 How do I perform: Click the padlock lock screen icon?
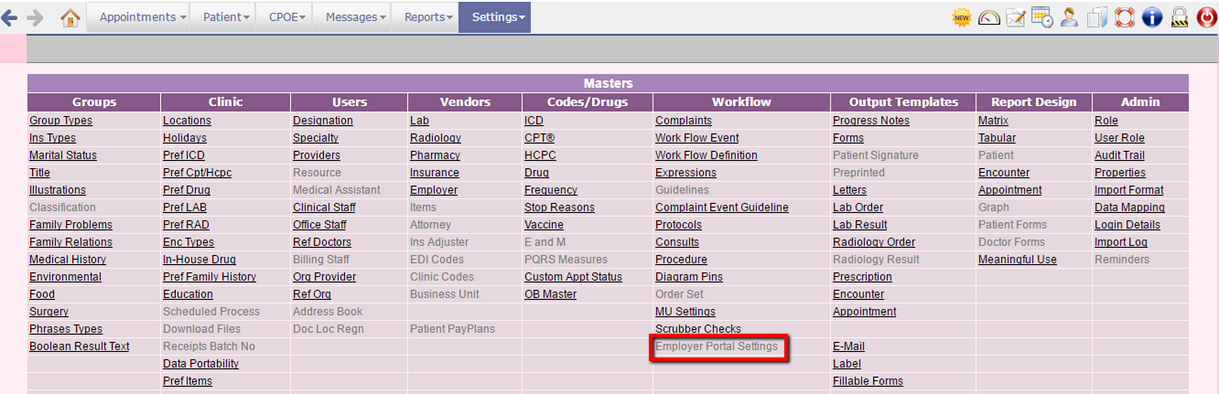(x=1178, y=17)
